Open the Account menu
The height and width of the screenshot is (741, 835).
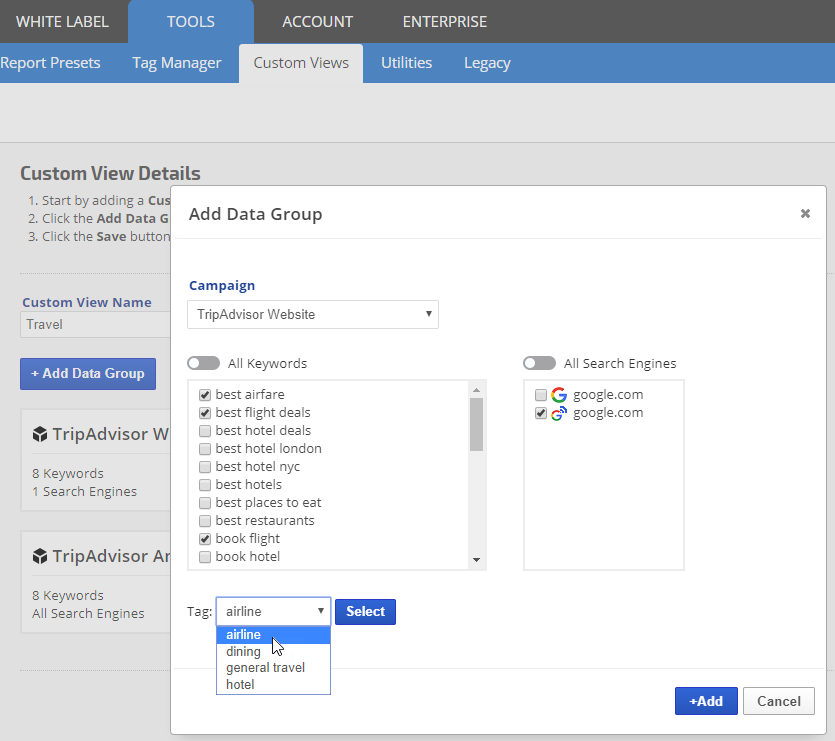[x=317, y=21]
